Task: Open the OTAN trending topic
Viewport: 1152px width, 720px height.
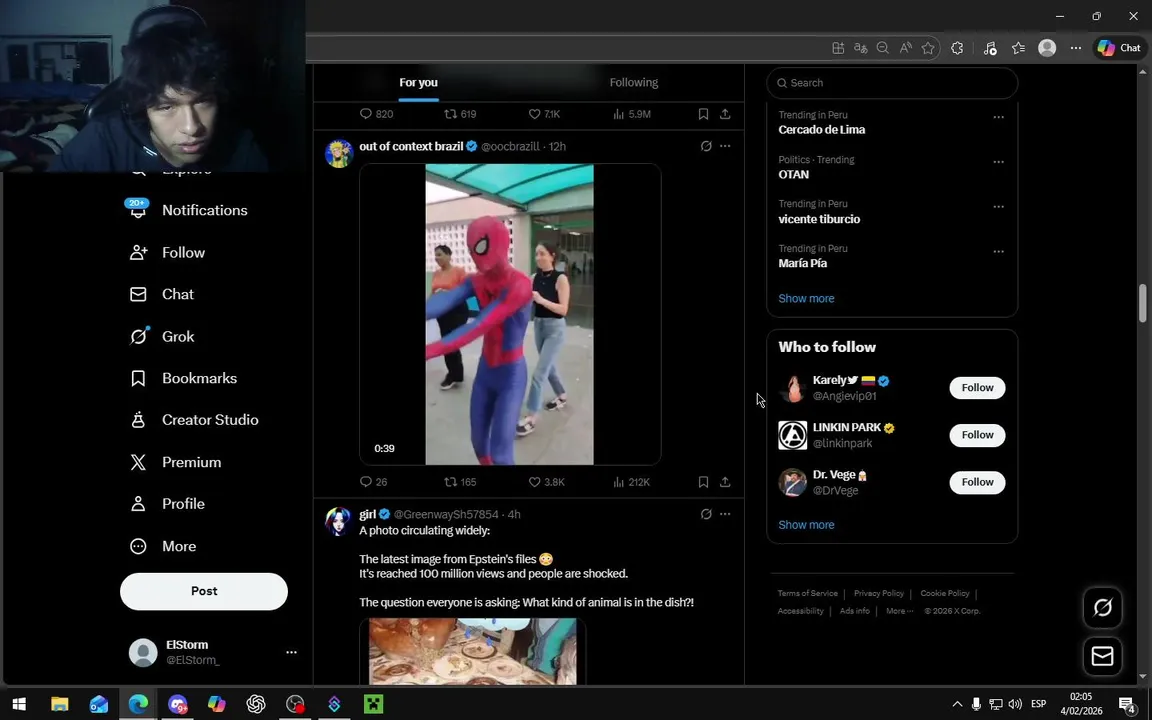Action: [x=793, y=175]
